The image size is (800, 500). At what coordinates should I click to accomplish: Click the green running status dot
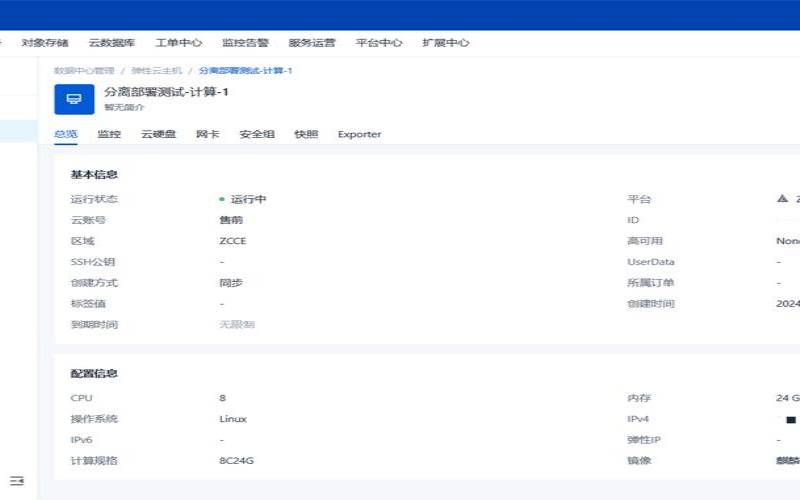tap(222, 199)
